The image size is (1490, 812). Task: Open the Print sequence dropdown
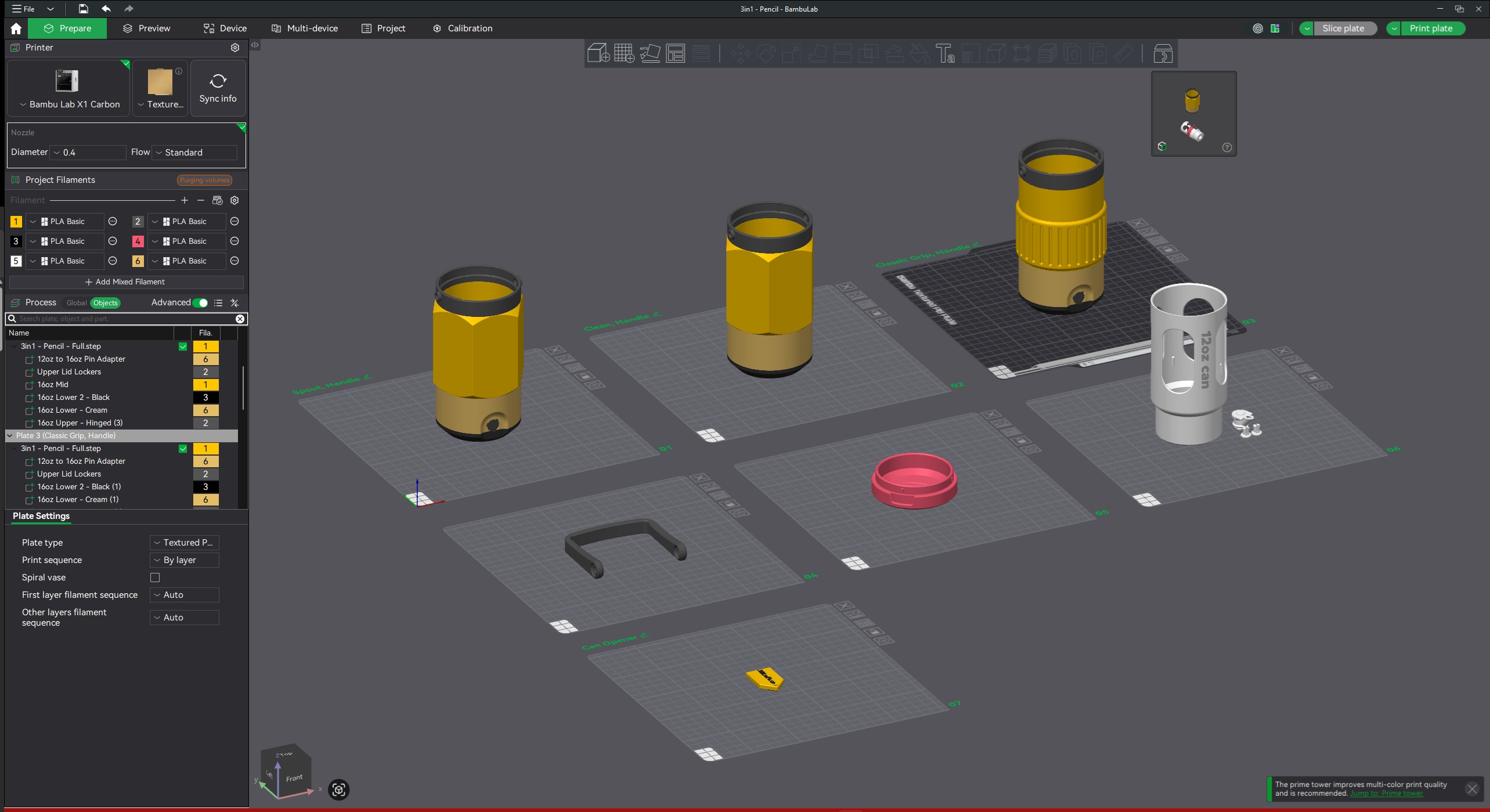pos(185,560)
